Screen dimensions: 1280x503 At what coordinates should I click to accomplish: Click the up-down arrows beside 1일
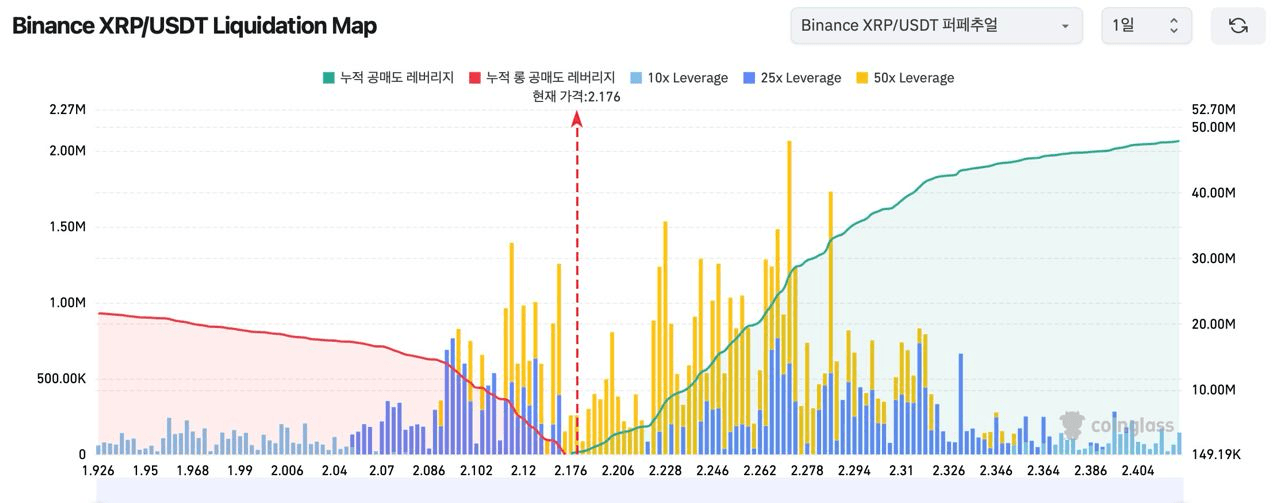click(x=1174, y=26)
